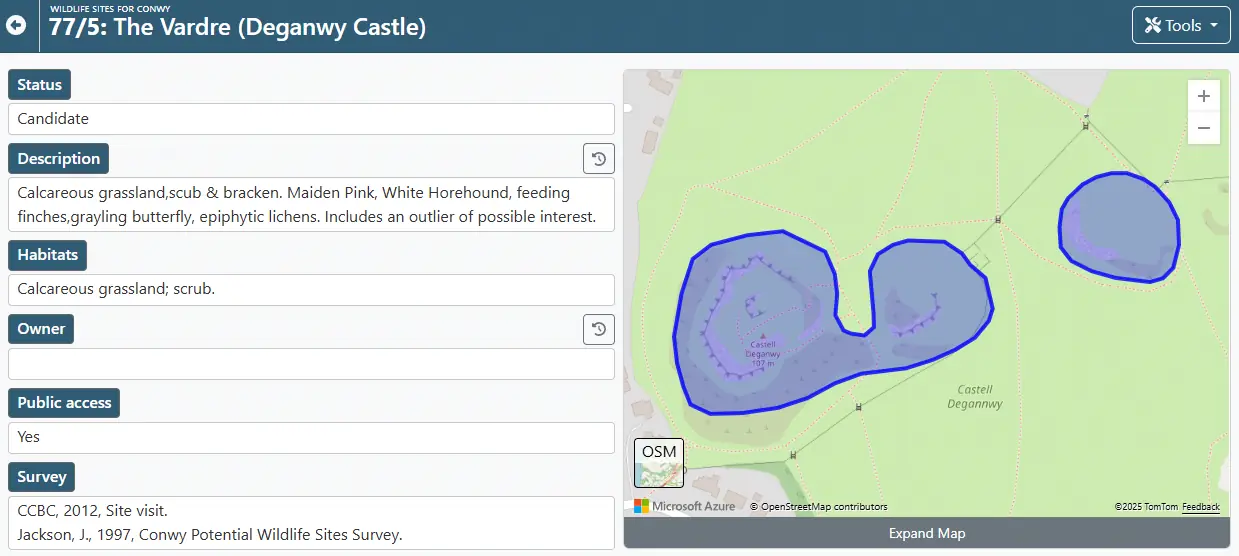Click the back arrow icon
Screen dimensions: 1239x556
[x=16, y=25]
